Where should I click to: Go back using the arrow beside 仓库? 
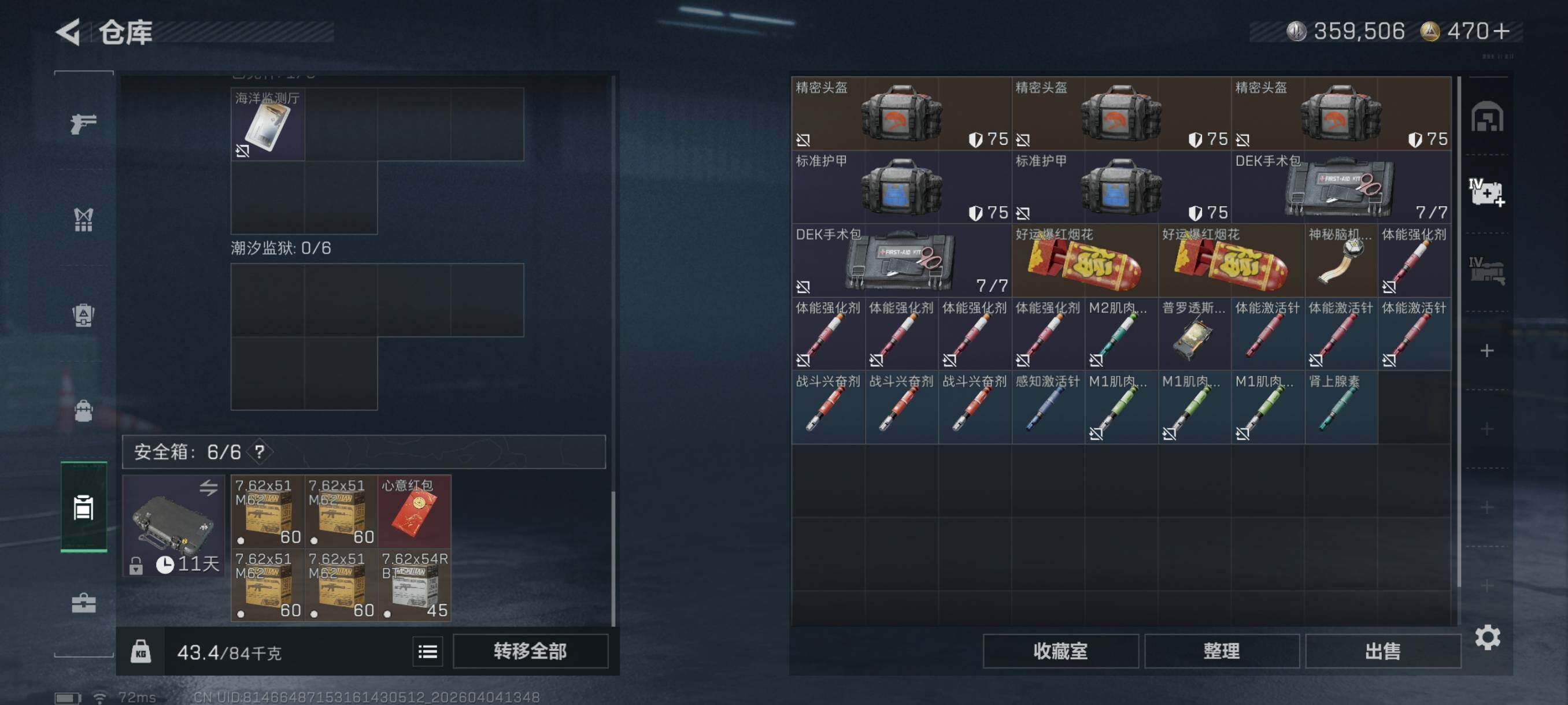(68, 32)
